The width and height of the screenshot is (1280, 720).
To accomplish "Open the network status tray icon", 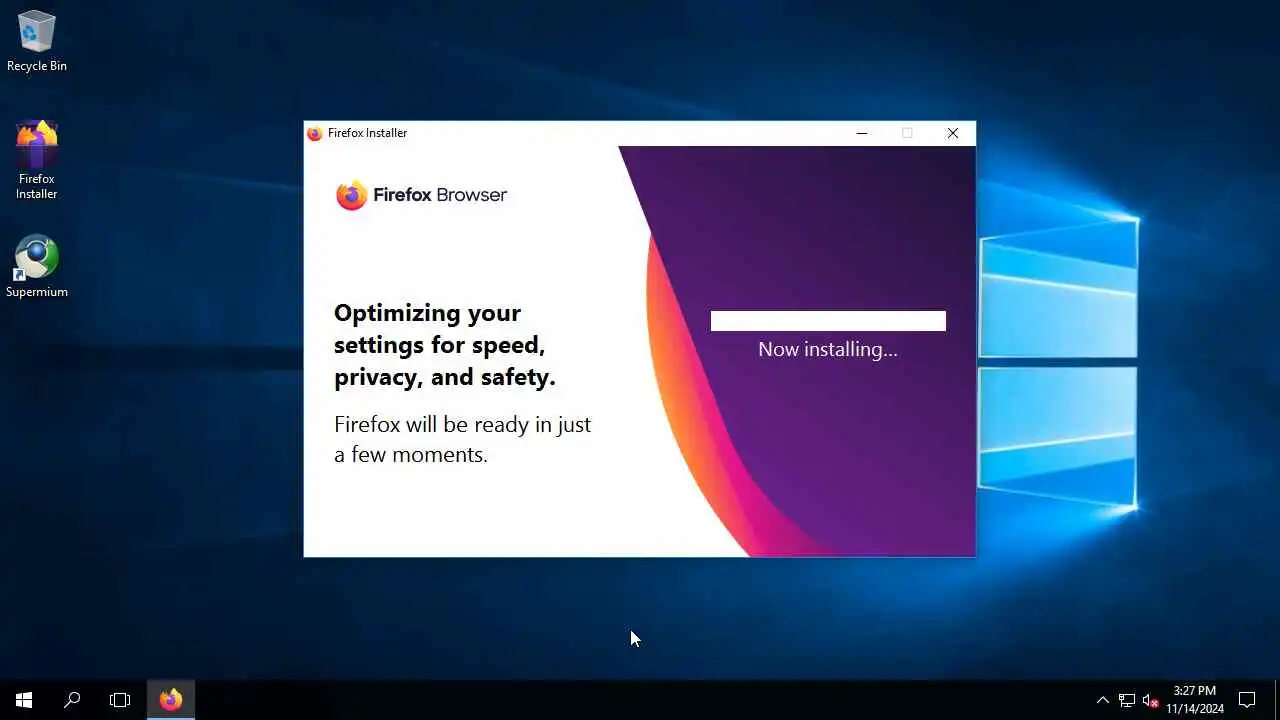I will pos(1127,700).
